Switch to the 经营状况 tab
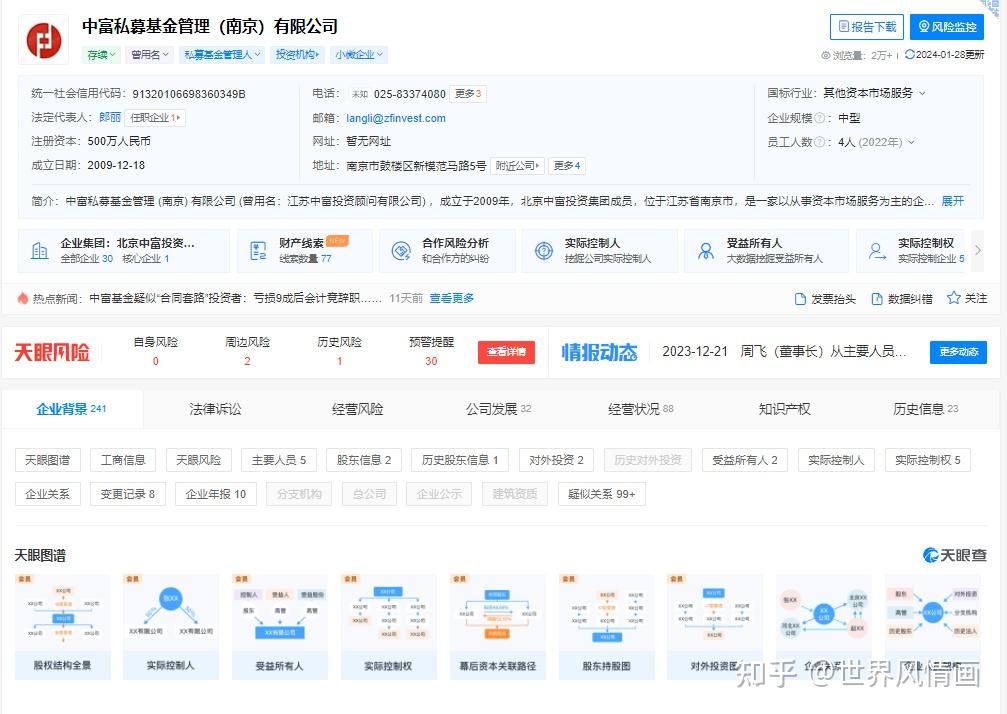1007x714 pixels. tap(640, 409)
